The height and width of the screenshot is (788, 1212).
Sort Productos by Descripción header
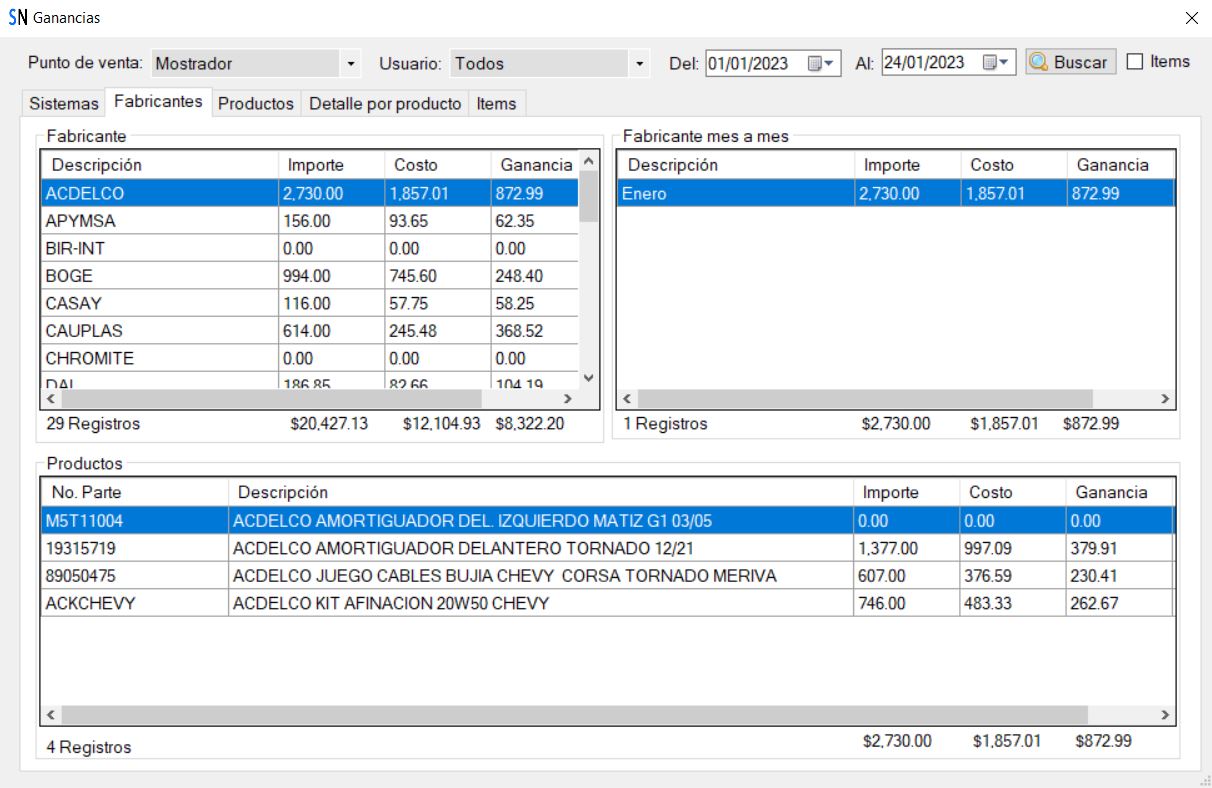541,492
